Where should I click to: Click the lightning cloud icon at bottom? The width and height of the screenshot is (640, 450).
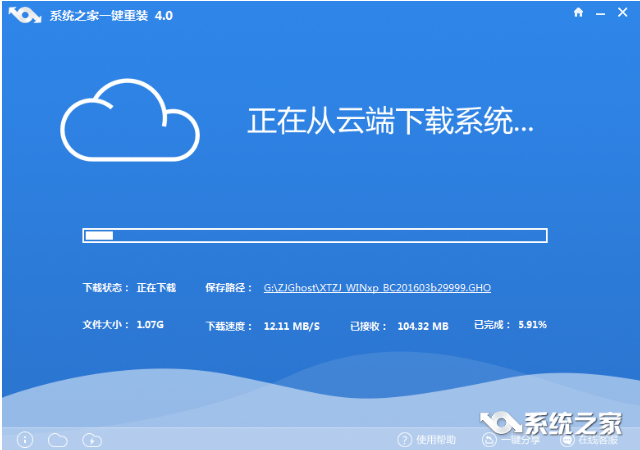[92, 440]
